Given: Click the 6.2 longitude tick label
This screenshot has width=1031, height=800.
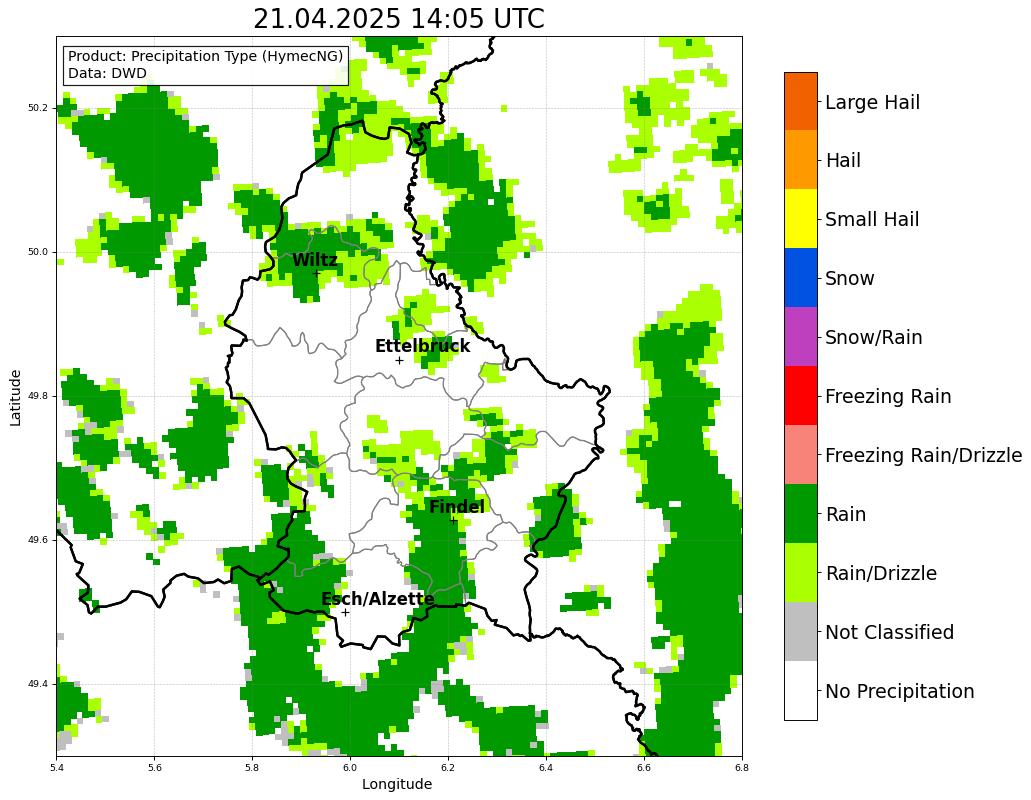Looking at the screenshot, I should pyautogui.click(x=448, y=767).
